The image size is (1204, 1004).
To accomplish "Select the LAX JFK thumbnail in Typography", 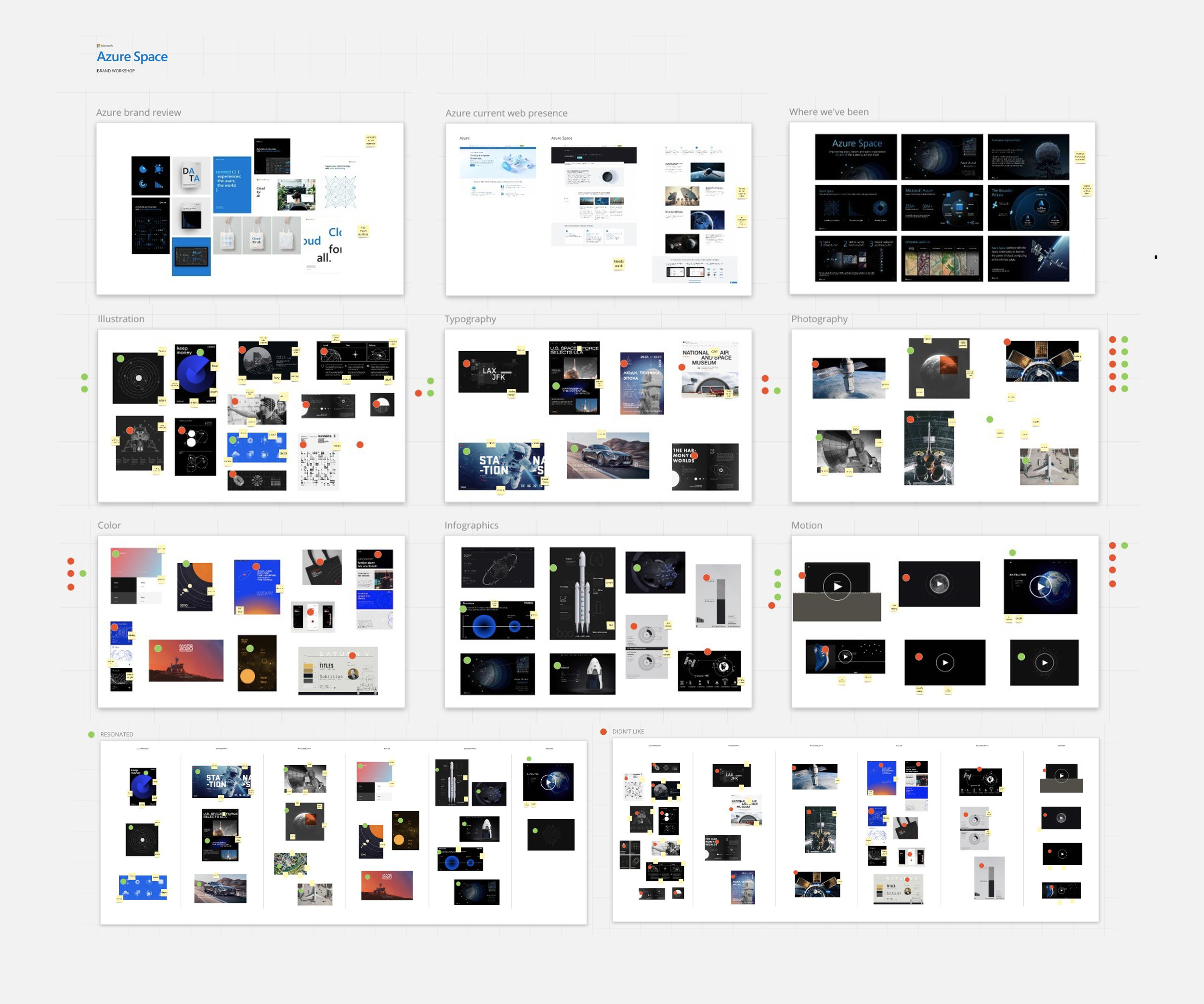I will point(493,371).
